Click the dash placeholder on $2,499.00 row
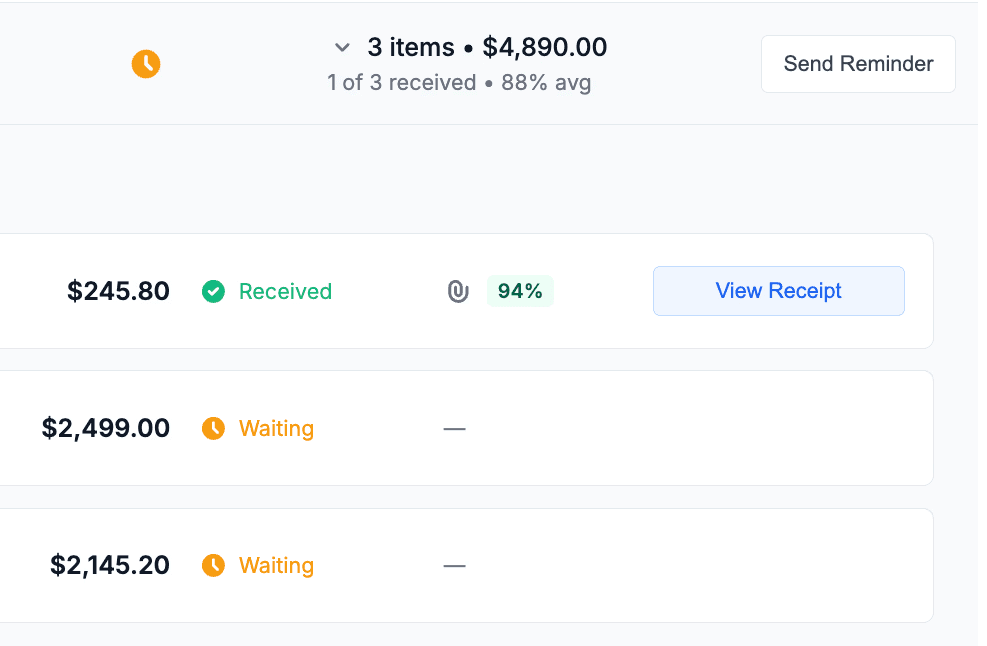 click(455, 429)
